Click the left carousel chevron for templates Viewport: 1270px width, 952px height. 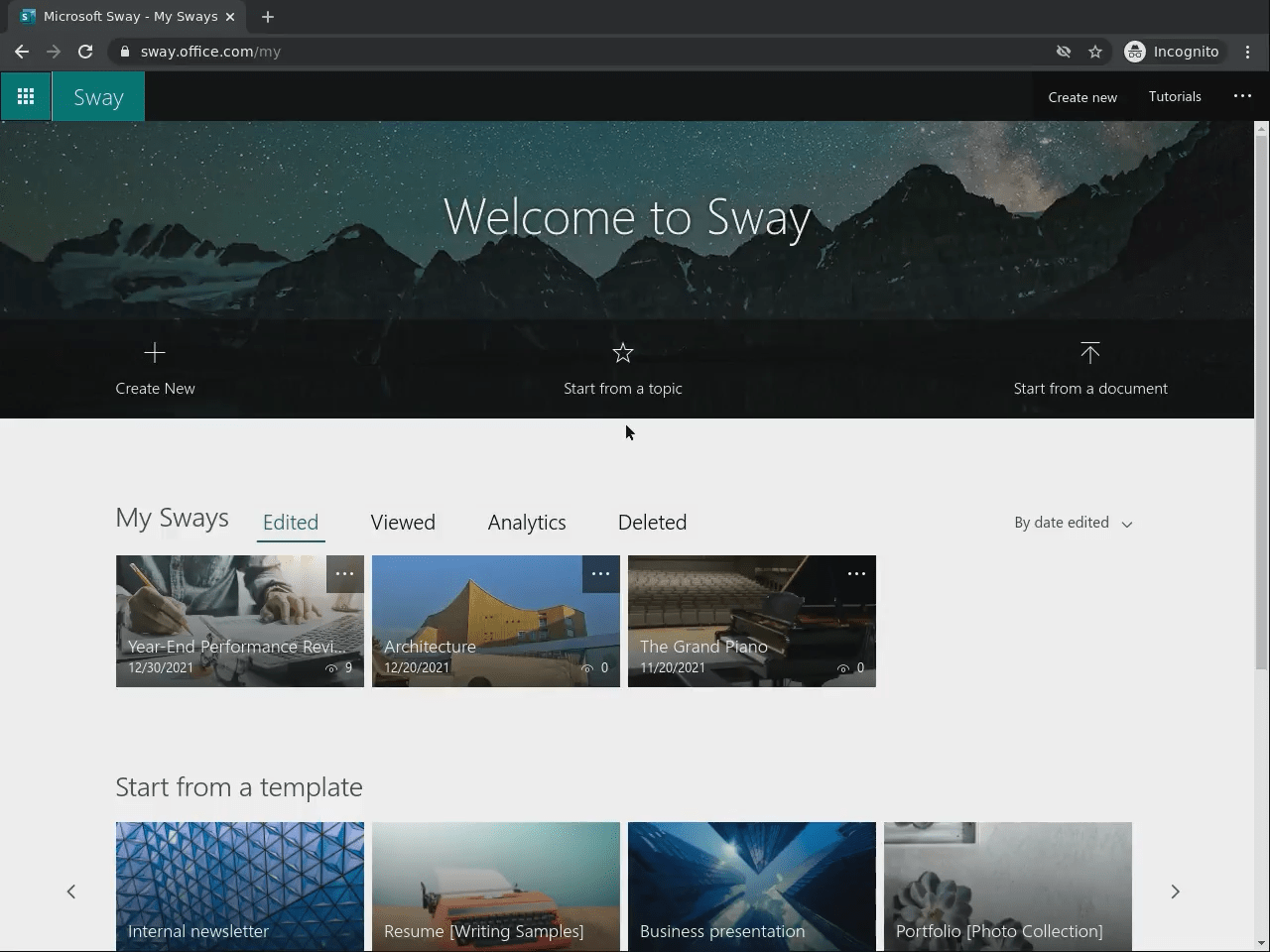coord(71,892)
